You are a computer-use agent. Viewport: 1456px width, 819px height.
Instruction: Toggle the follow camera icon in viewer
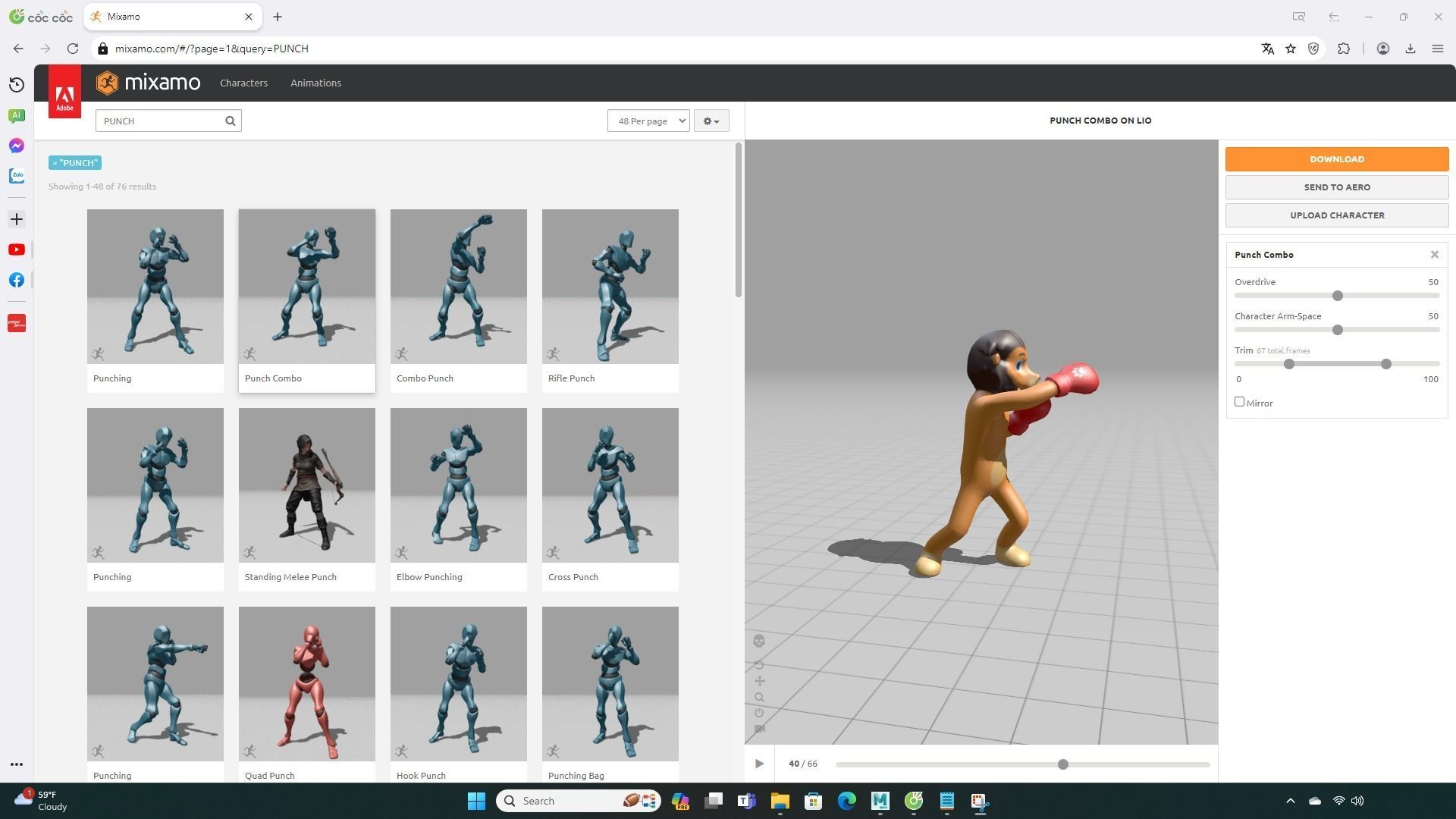[759, 729]
